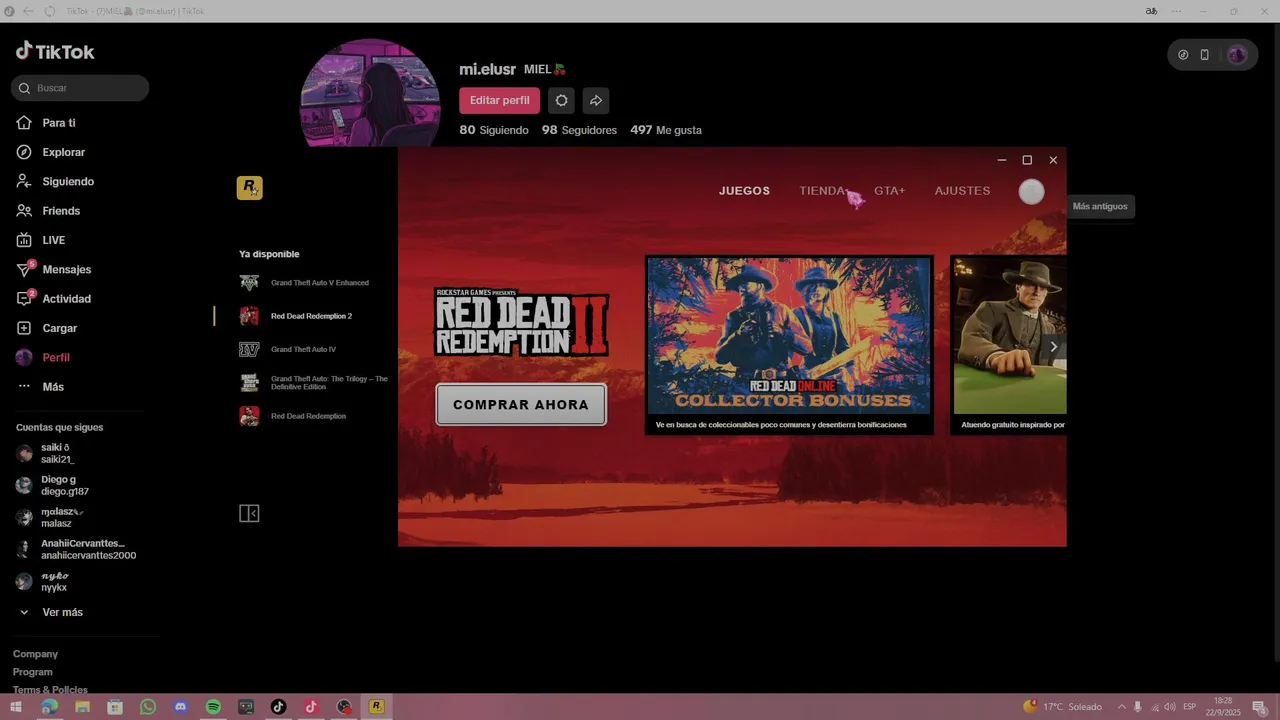The width and height of the screenshot is (1280, 720).
Task: Click the COMPRAR AHORA button
Action: [x=521, y=405]
